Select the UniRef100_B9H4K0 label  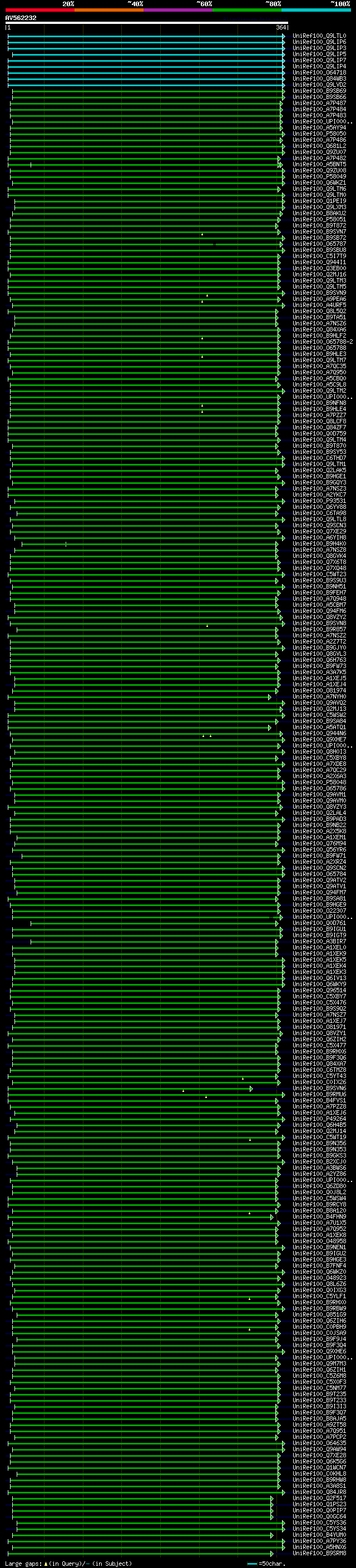tap(319, 543)
